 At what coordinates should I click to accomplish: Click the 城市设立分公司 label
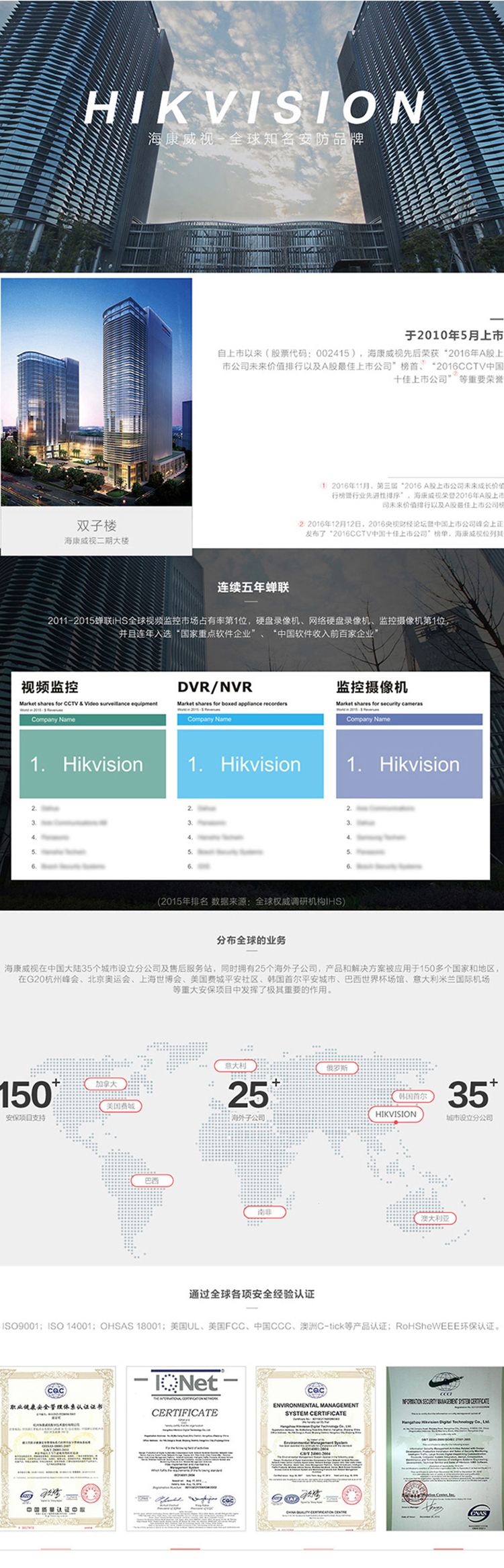point(470,1118)
